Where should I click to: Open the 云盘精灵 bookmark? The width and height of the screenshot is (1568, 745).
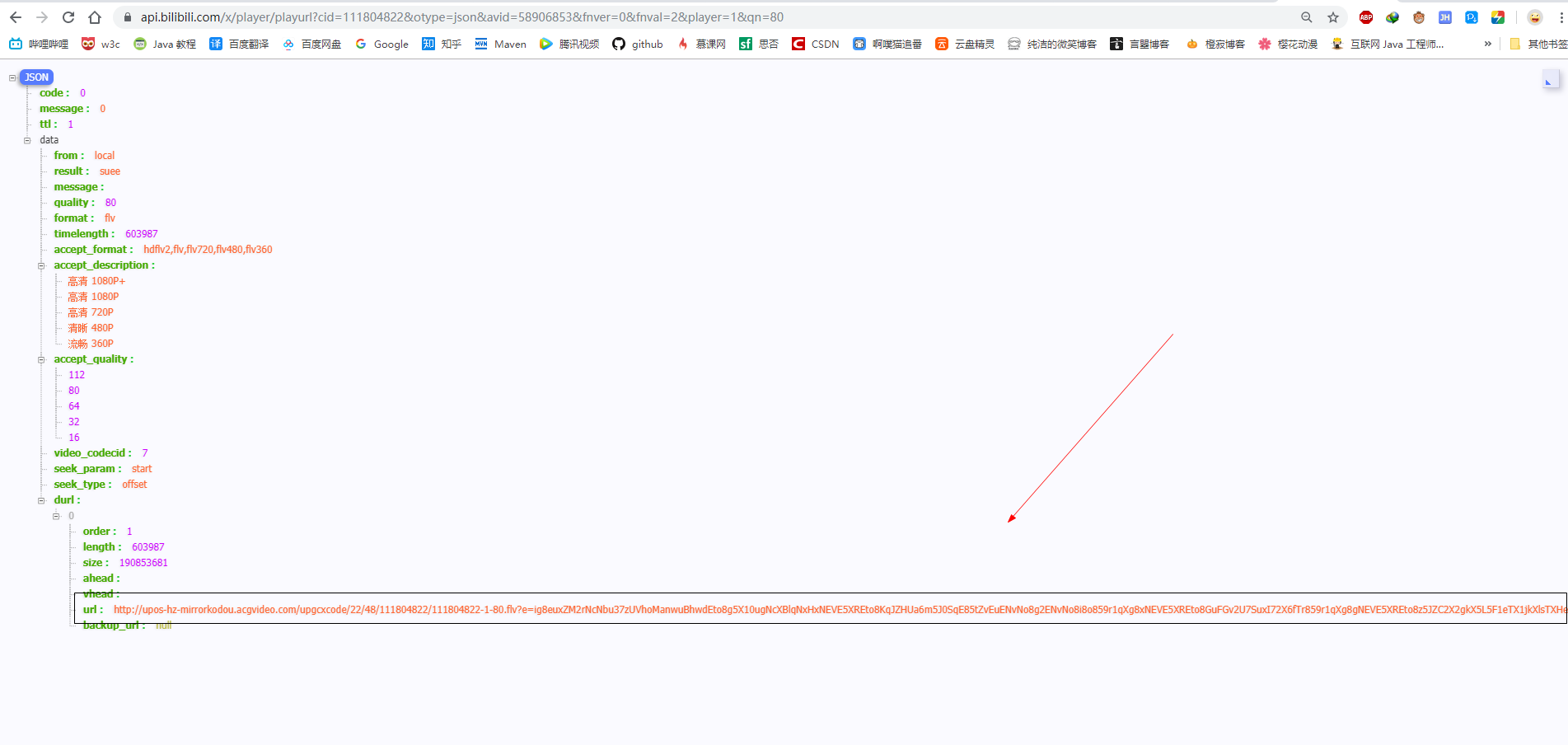click(965, 44)
